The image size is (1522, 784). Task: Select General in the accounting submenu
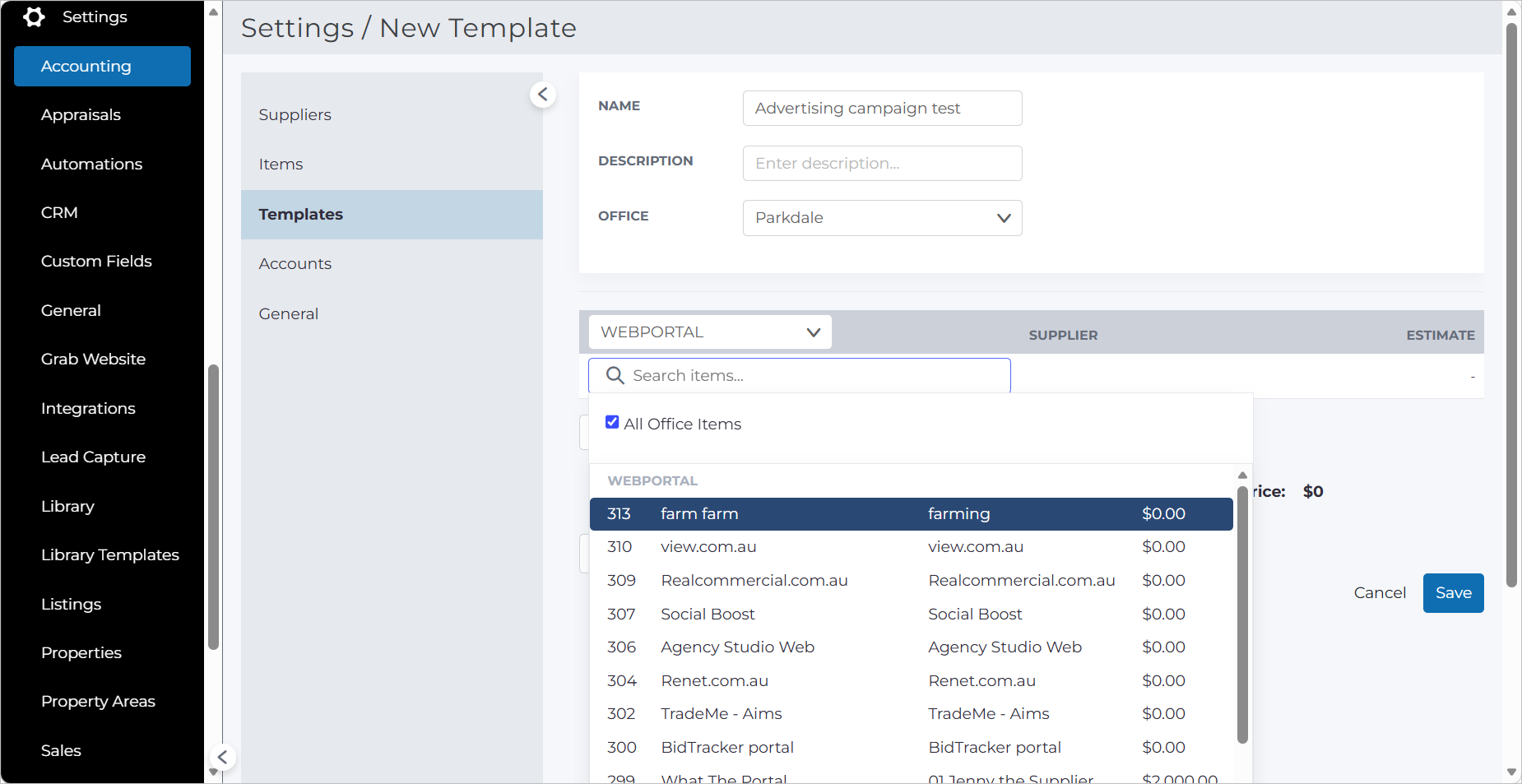tap(392, 313)
